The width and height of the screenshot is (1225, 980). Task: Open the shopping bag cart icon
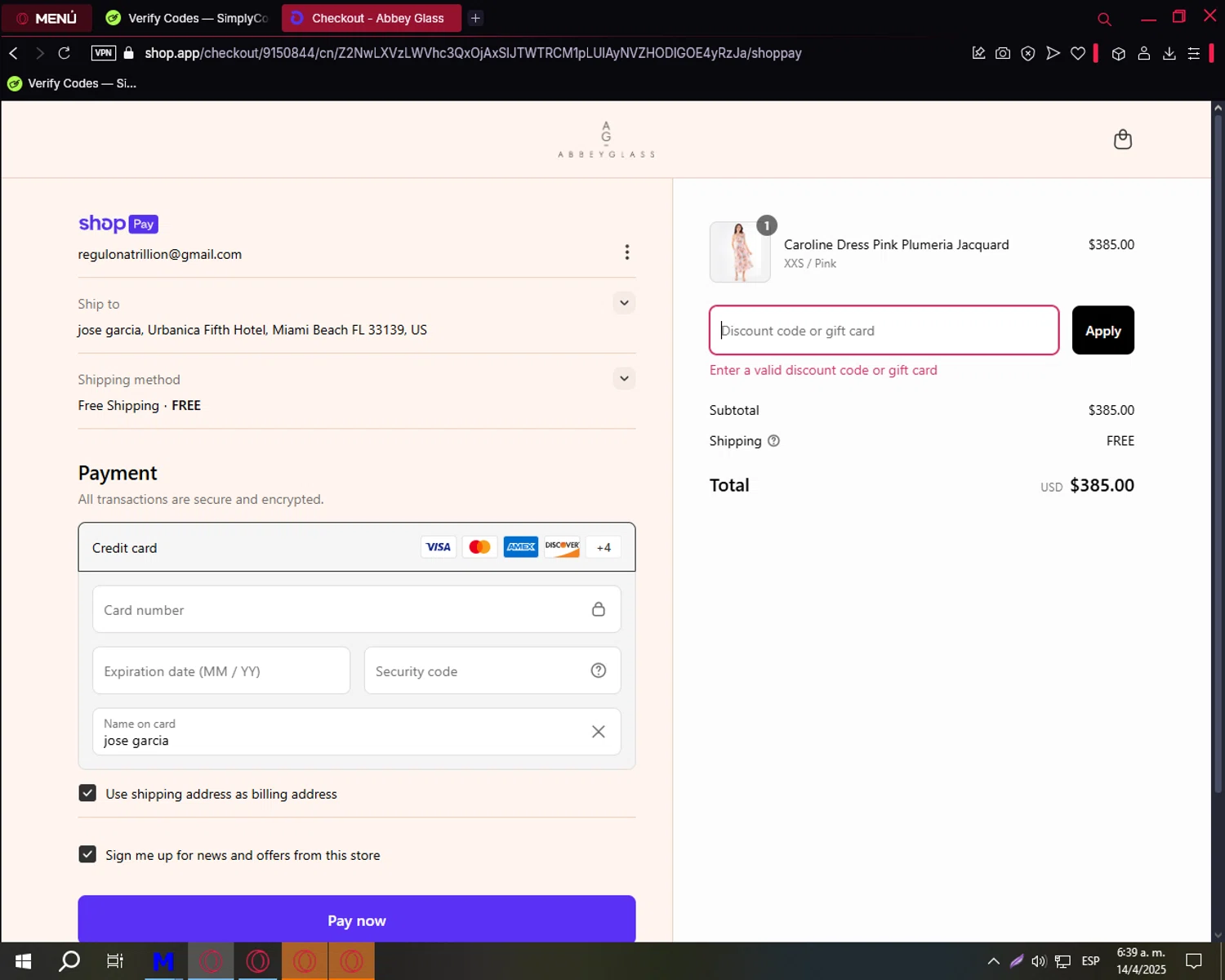tap(1123, 140)
